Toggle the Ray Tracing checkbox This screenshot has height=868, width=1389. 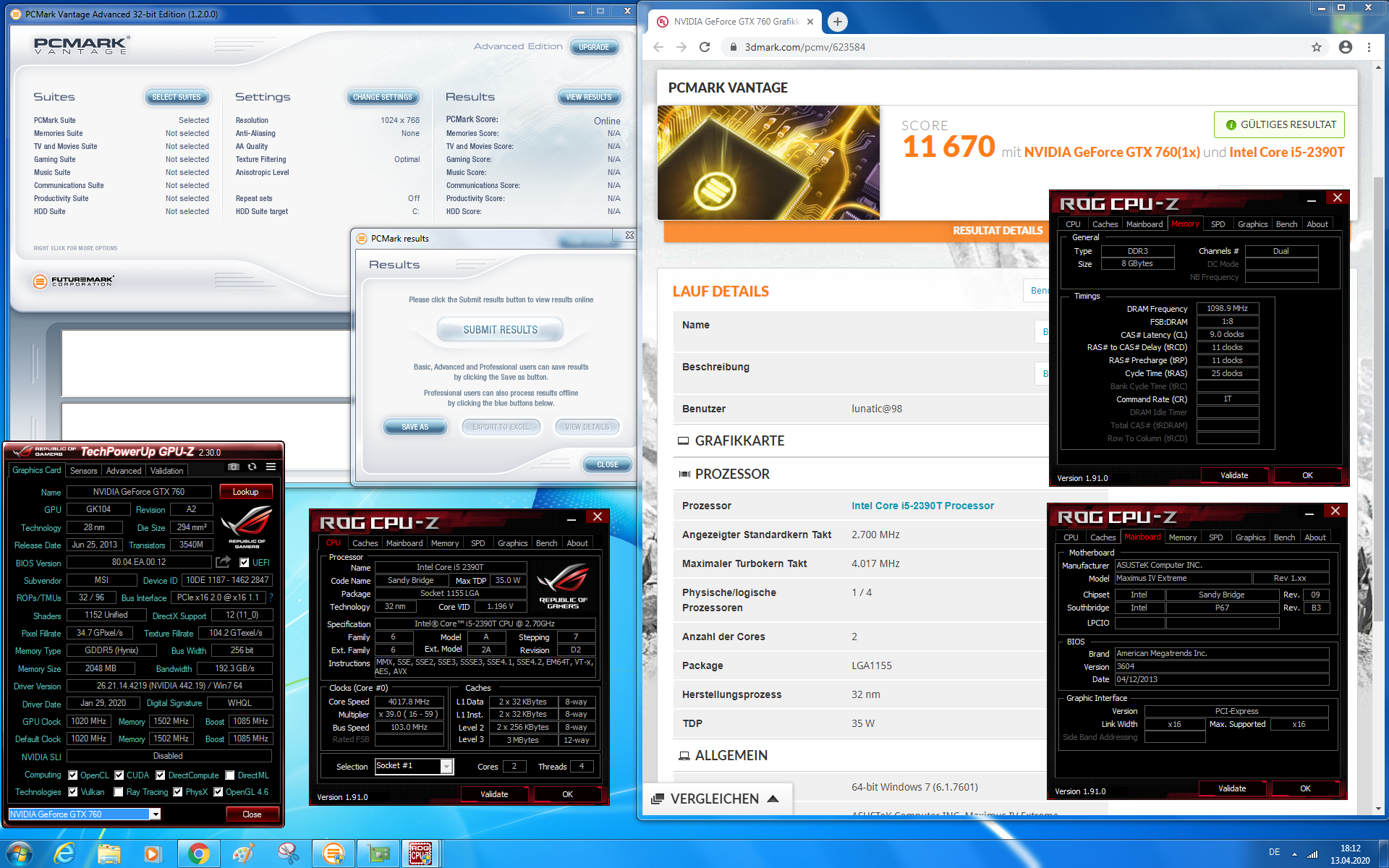pyautogui.click(x=119, y=792)
